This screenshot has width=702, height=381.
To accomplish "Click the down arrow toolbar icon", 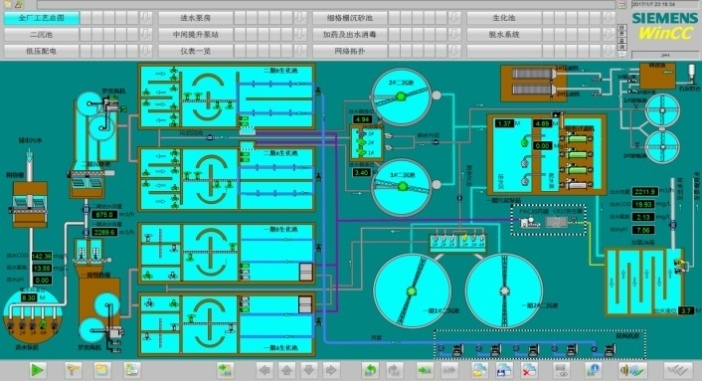I will [308, 370].
